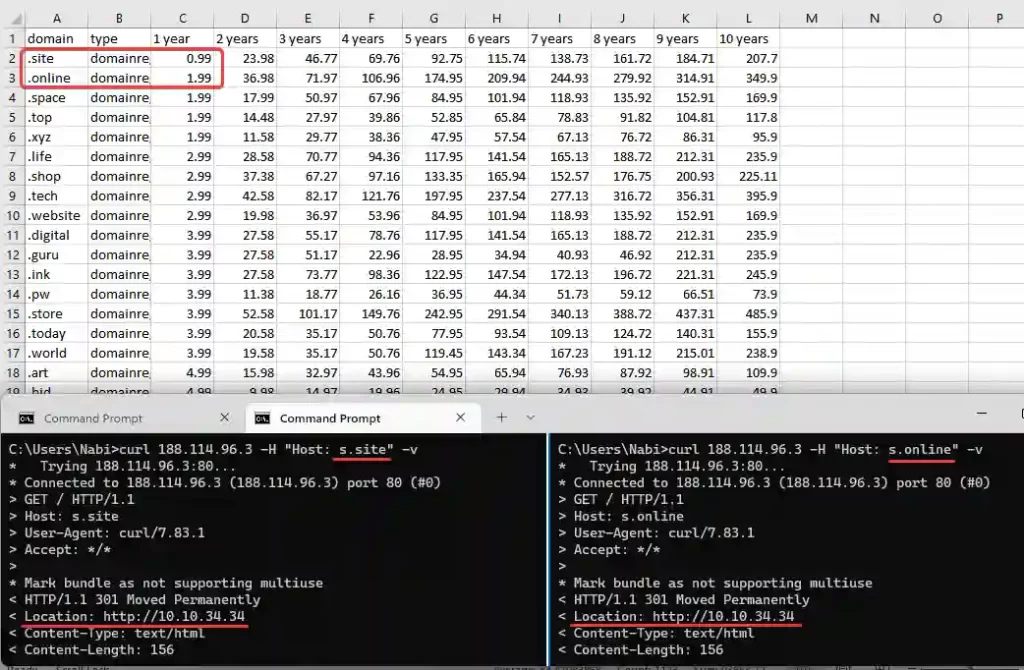The width and height of the screenshot is (1024, 670).
Task: Select column C header
Action: (x=182, y=19)
